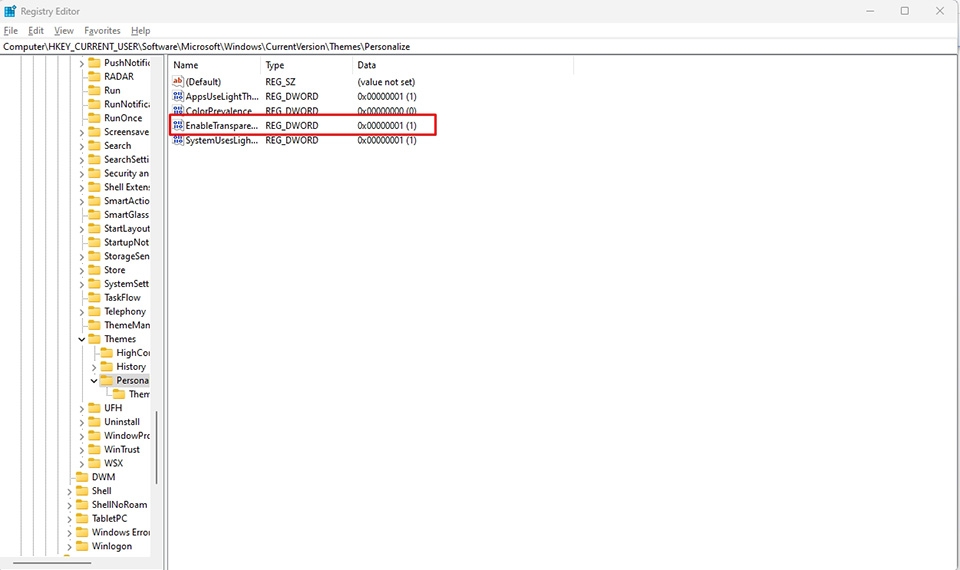This screenshot has width=960, height=570.
Task: Select the AppsUseLightTheme DWORD icon
Action: [178, 96]
